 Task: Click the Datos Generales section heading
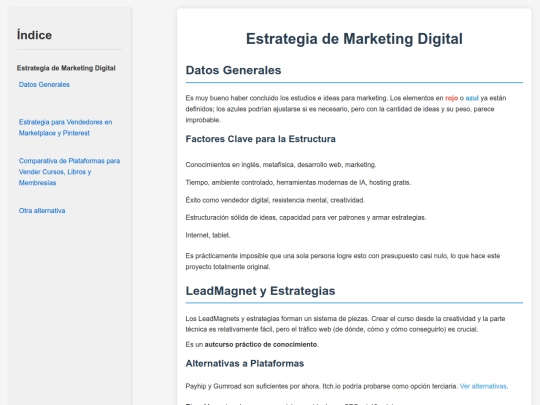pos(233,70)
